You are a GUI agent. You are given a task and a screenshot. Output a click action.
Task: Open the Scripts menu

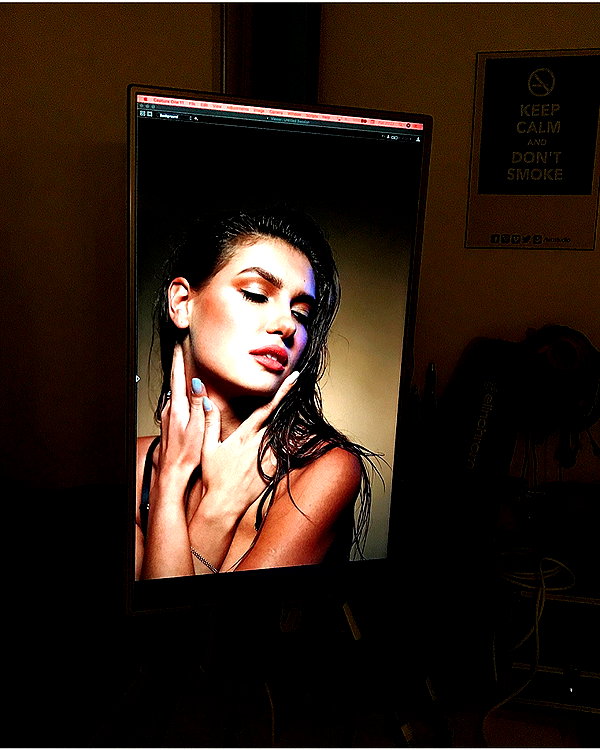pyautogui.click(x=311, y=115)
